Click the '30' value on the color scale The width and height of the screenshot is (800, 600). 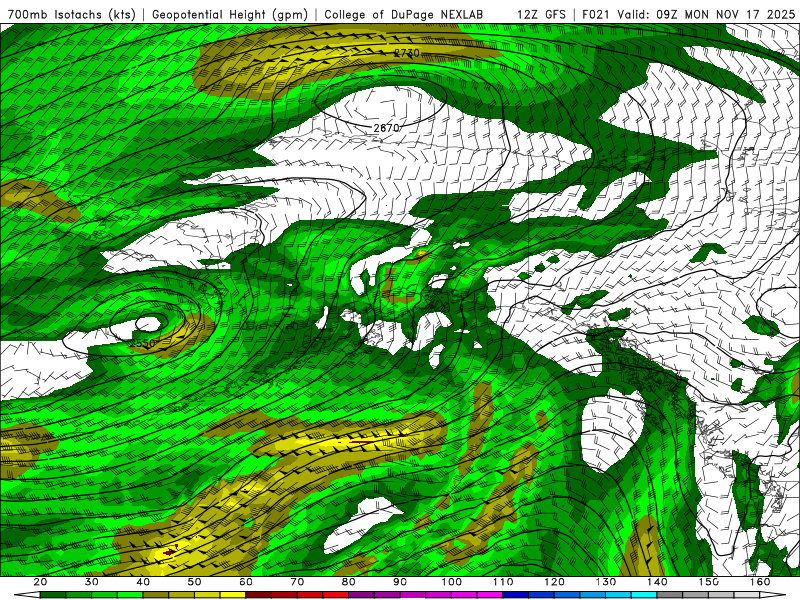(x=92, y=582)
